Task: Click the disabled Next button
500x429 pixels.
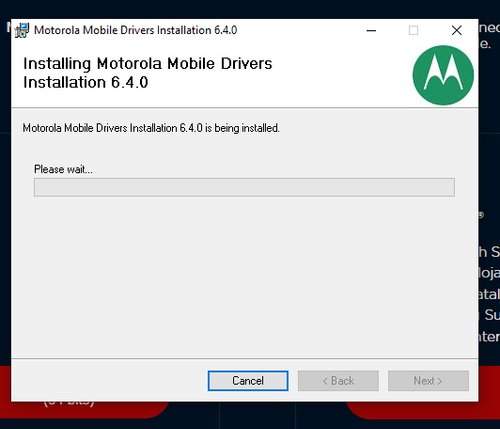Action: (428, 381)
